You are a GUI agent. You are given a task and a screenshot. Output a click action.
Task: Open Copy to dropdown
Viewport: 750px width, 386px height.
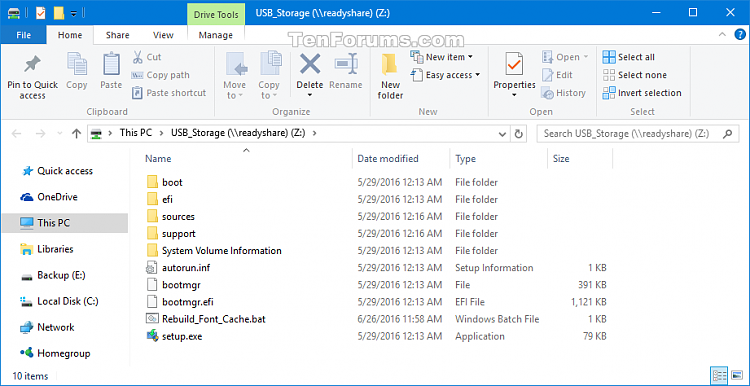click(x=269, y=77)
